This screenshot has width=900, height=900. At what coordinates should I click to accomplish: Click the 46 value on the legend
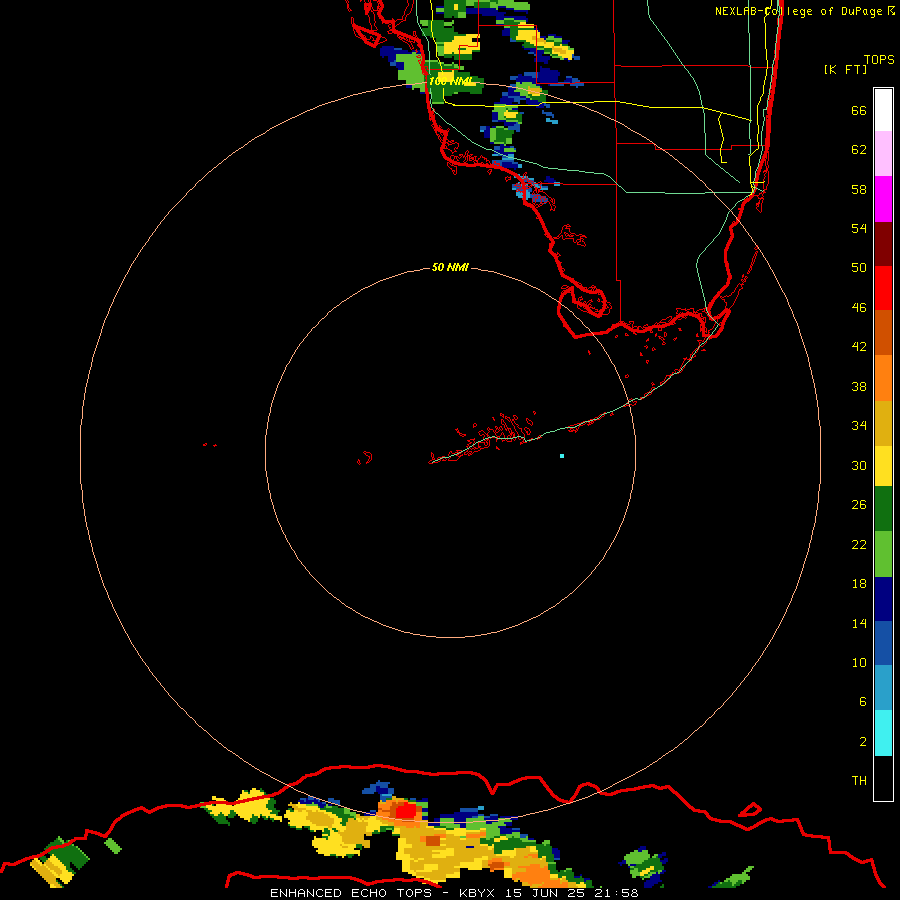[859, 308]
